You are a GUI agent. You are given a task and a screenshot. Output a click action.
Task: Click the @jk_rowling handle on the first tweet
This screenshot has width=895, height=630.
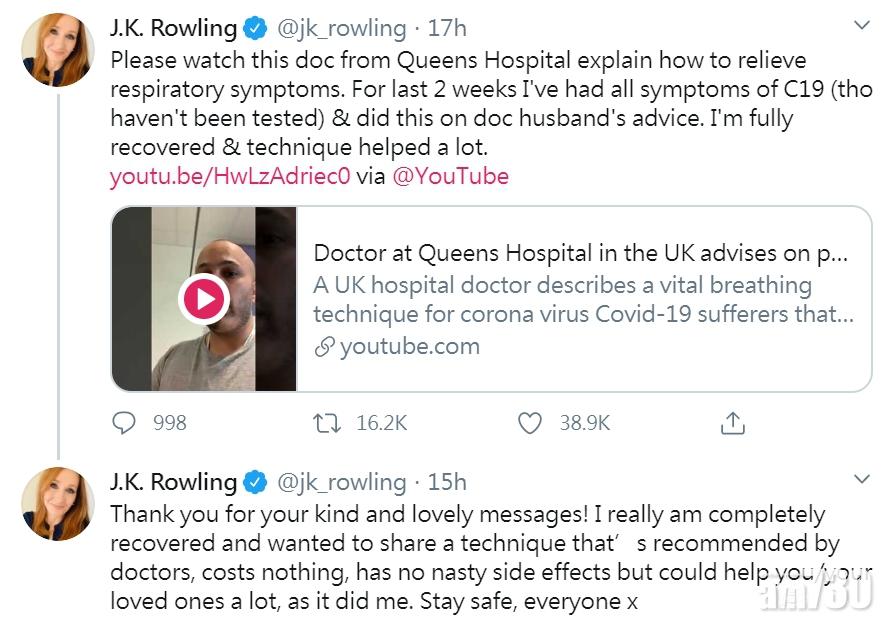point(340,28)
